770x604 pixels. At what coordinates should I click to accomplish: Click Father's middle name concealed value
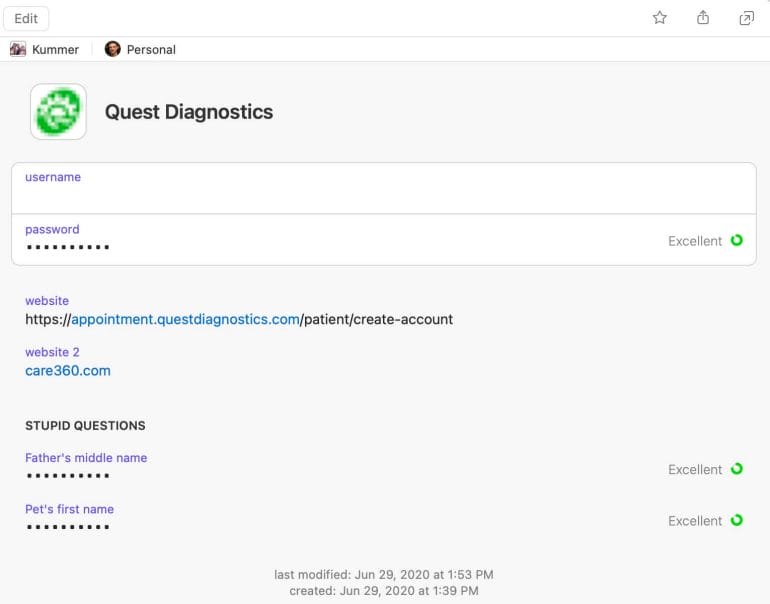pos(68,475)
